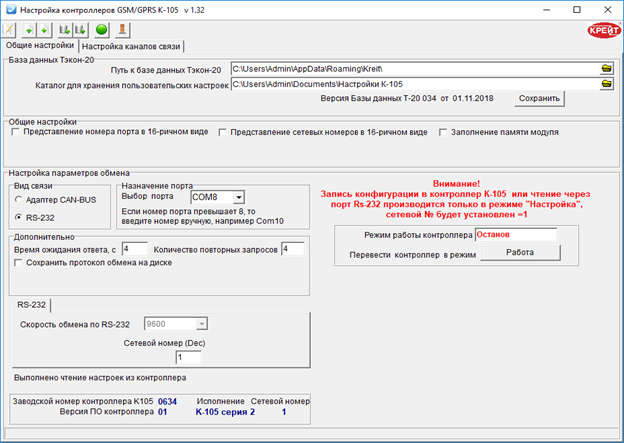Select the RS-232 sub-tab
Viewport: 624px width, 443px height.
pos(31,305)
